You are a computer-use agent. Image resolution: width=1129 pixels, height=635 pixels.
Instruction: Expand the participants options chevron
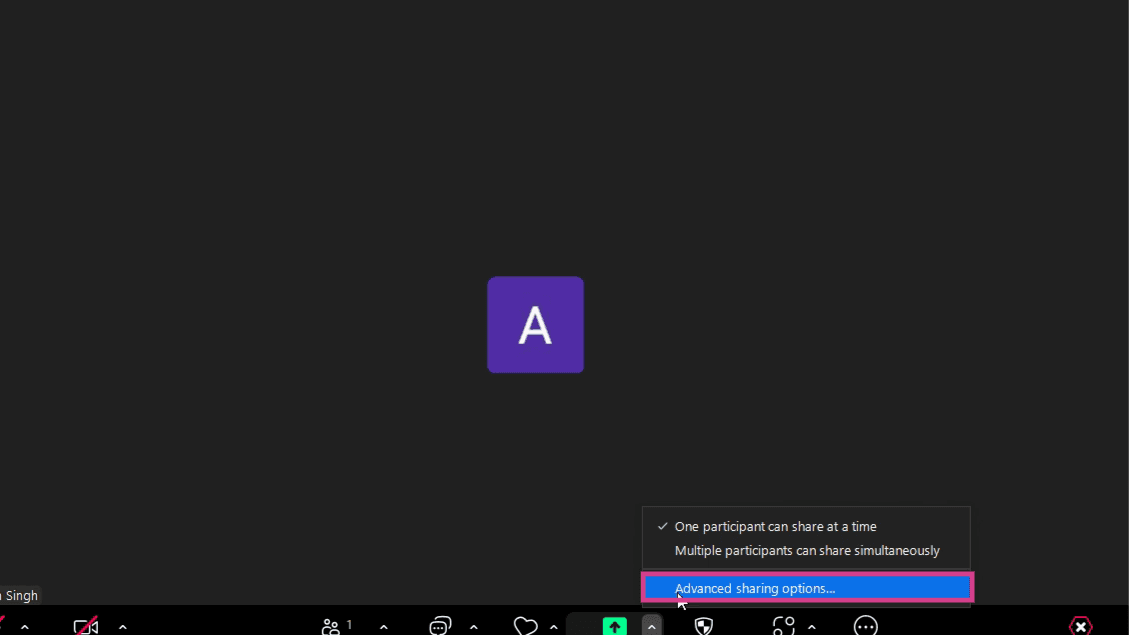click(x=384, y=627)
